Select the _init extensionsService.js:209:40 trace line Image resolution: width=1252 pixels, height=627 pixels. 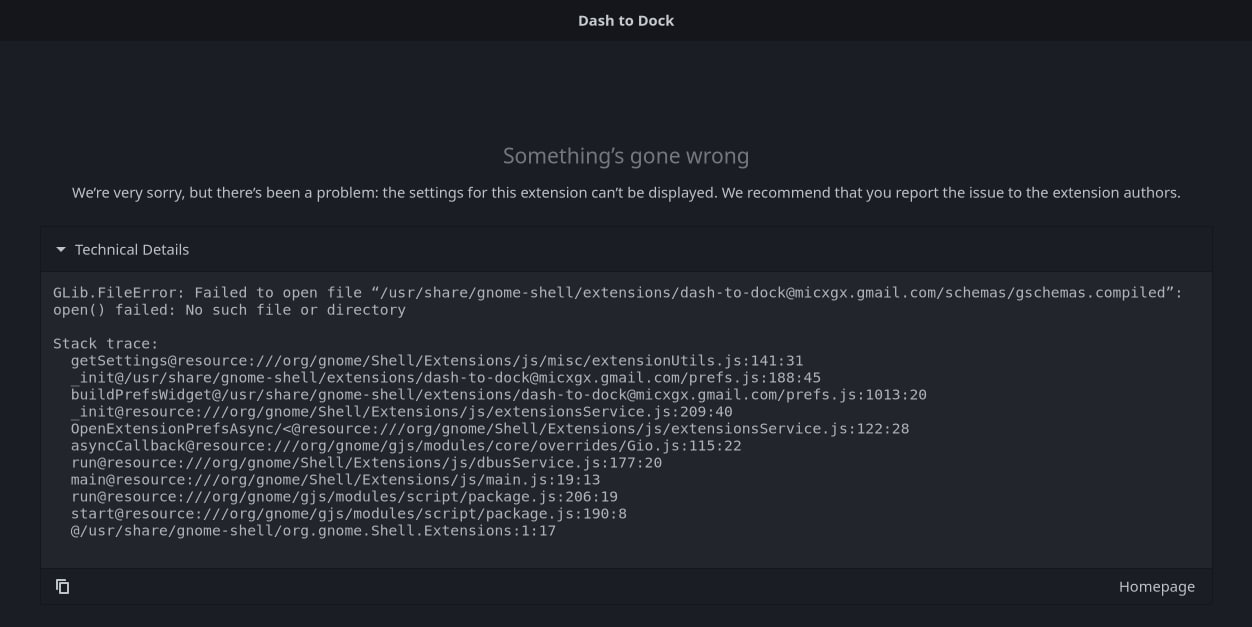[402, 412]
